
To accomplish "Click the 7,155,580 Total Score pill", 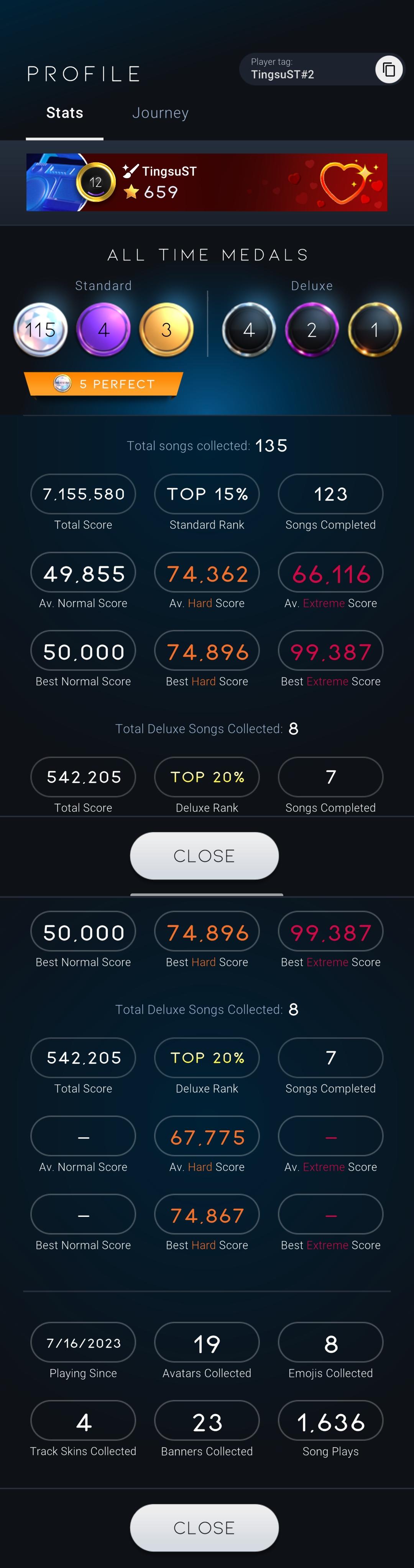I will (83, 494).
